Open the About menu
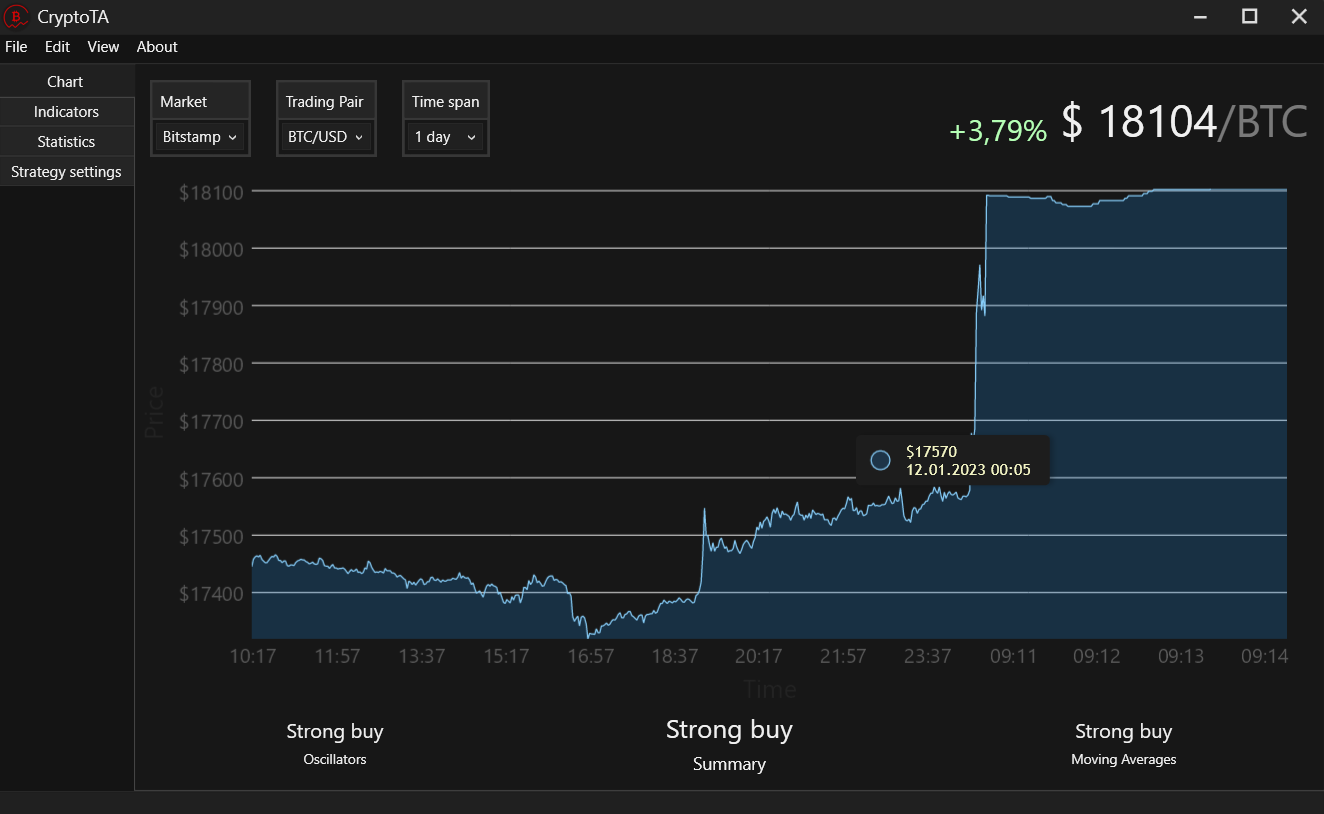 tap(157, 47)
